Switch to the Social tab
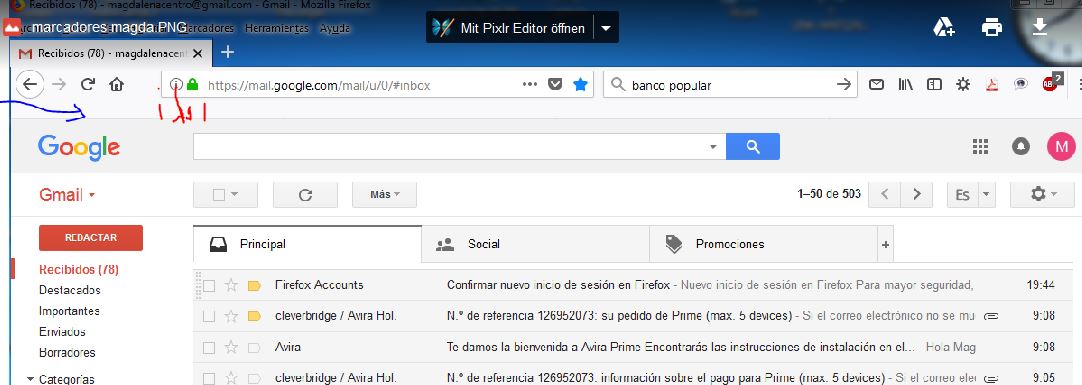 tap(535, 244)
